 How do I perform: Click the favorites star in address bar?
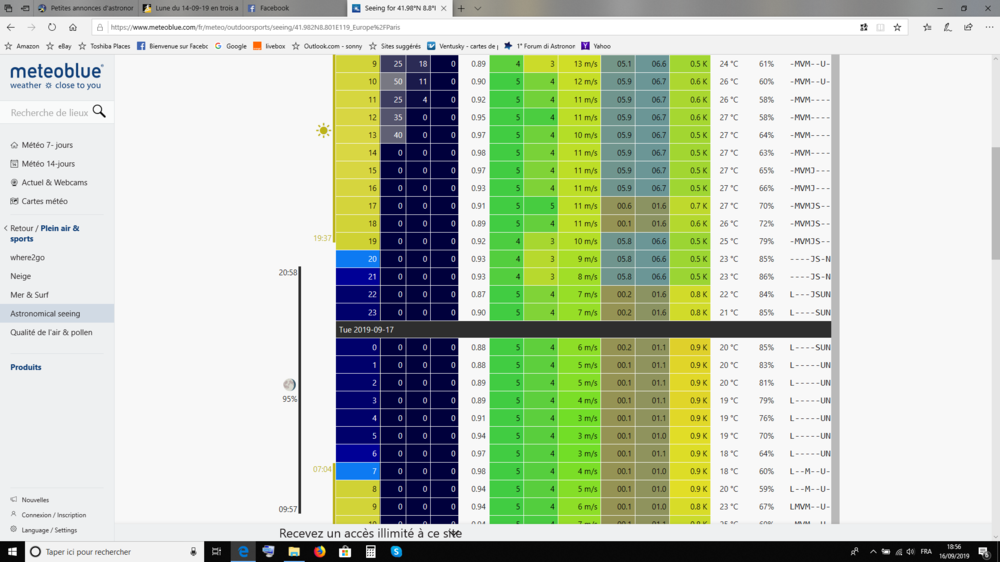coord(897,27)
